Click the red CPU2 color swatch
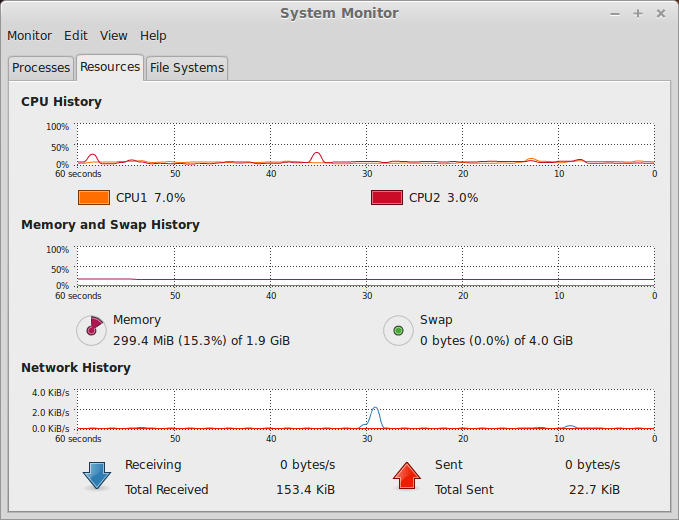 [x=387, y=197]
